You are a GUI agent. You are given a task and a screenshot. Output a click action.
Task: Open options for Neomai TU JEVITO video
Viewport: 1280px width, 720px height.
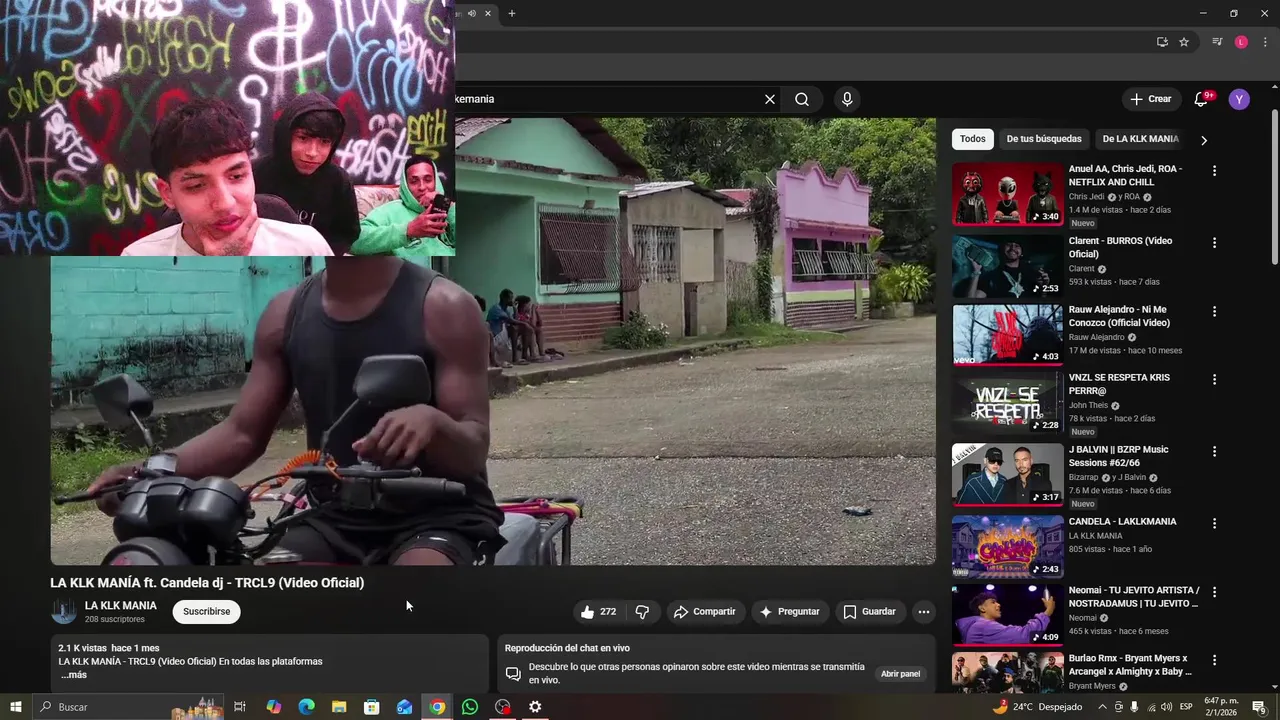1215,592
